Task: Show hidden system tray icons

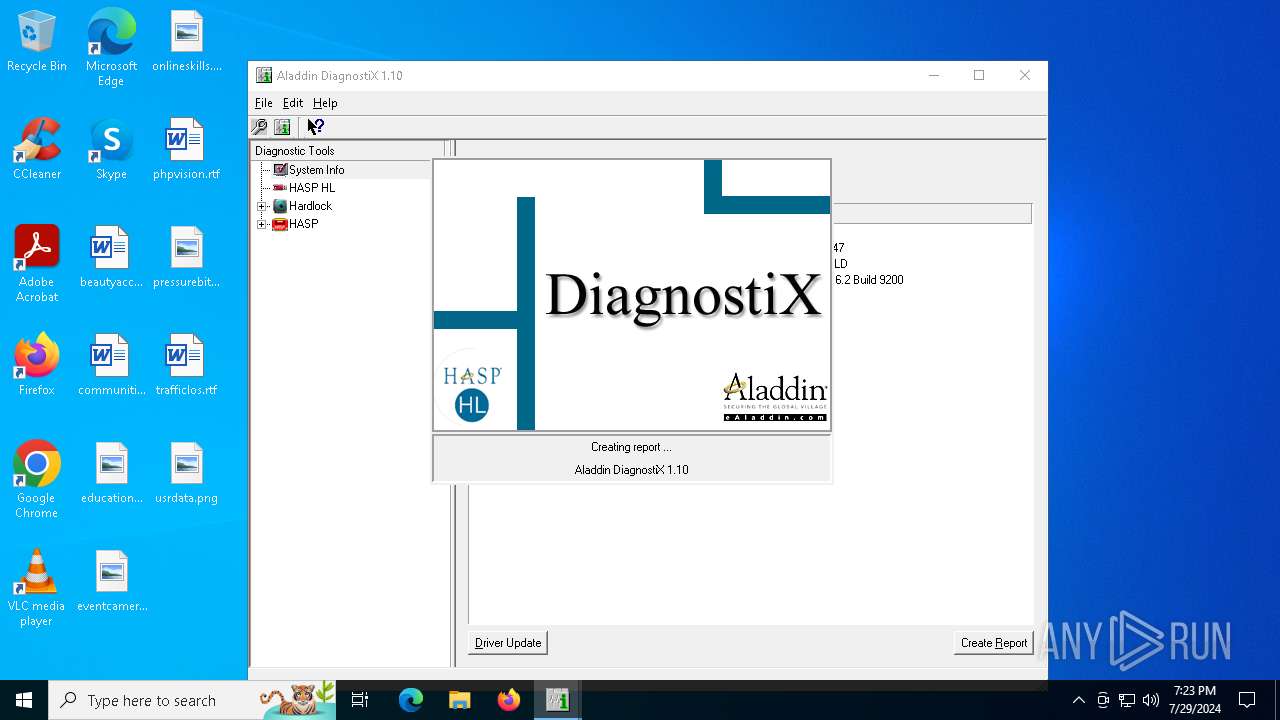Action: pyautogui.click(x=1078, y=700)
